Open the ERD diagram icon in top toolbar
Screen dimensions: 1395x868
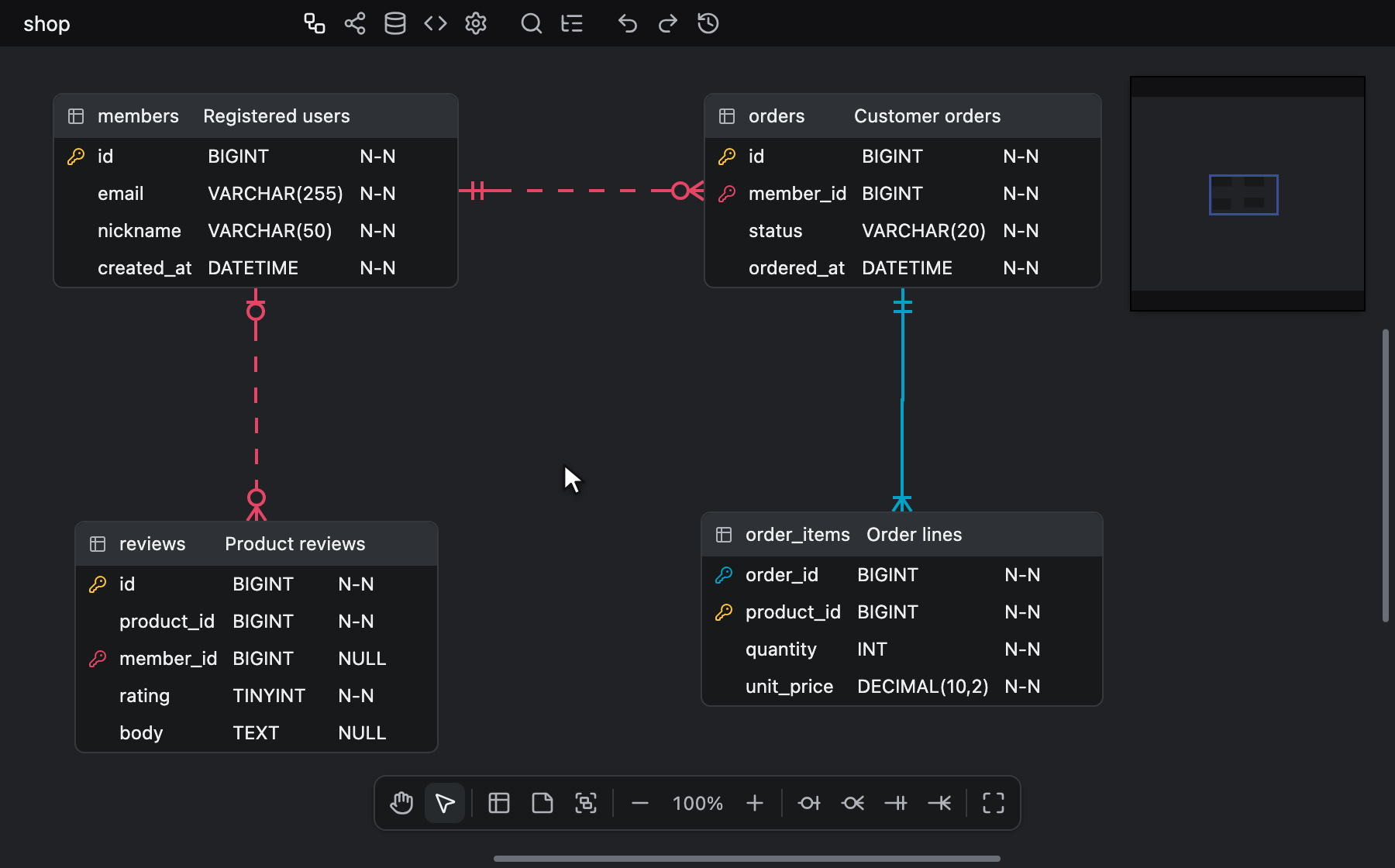point(314,23)
